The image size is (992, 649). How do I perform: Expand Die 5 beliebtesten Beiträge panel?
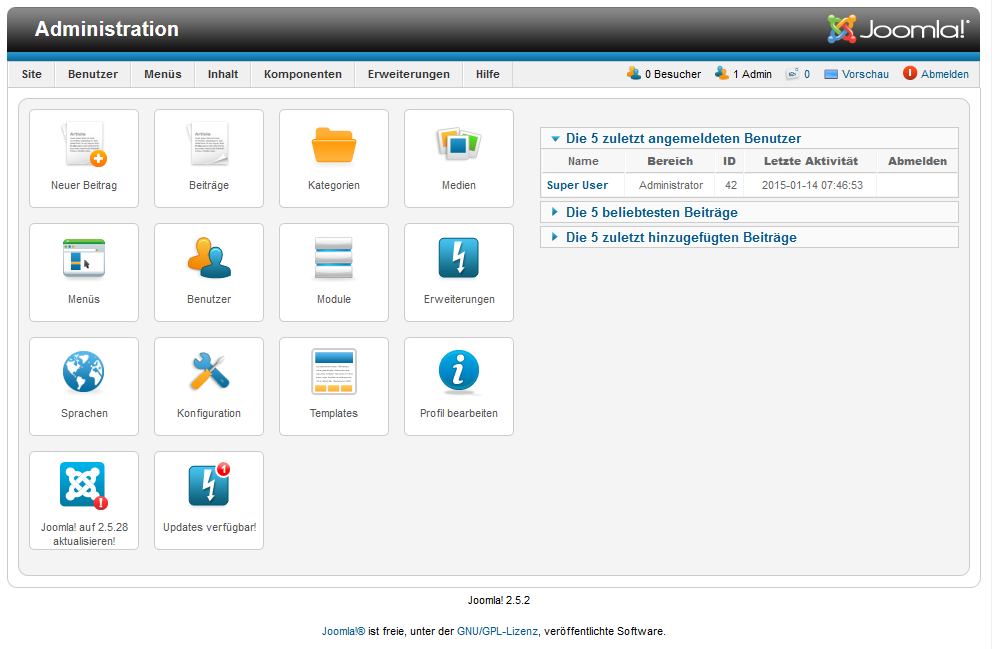coord(651,212)
